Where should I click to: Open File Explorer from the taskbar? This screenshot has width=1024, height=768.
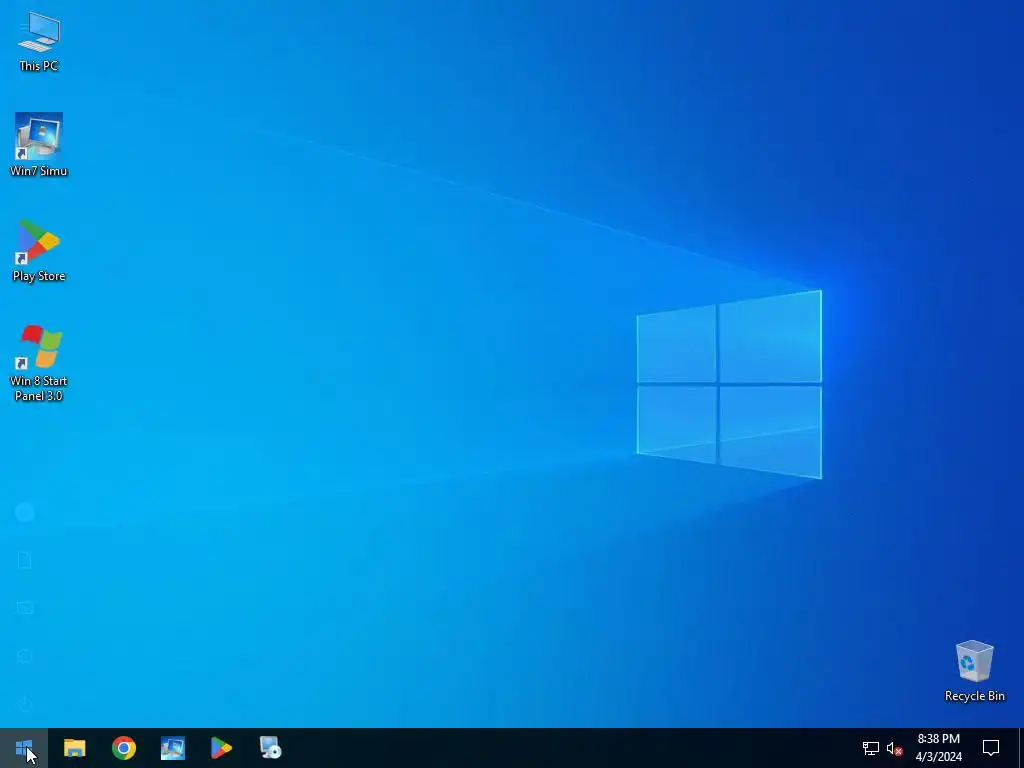pyautogui.click(x=74, y=748)
